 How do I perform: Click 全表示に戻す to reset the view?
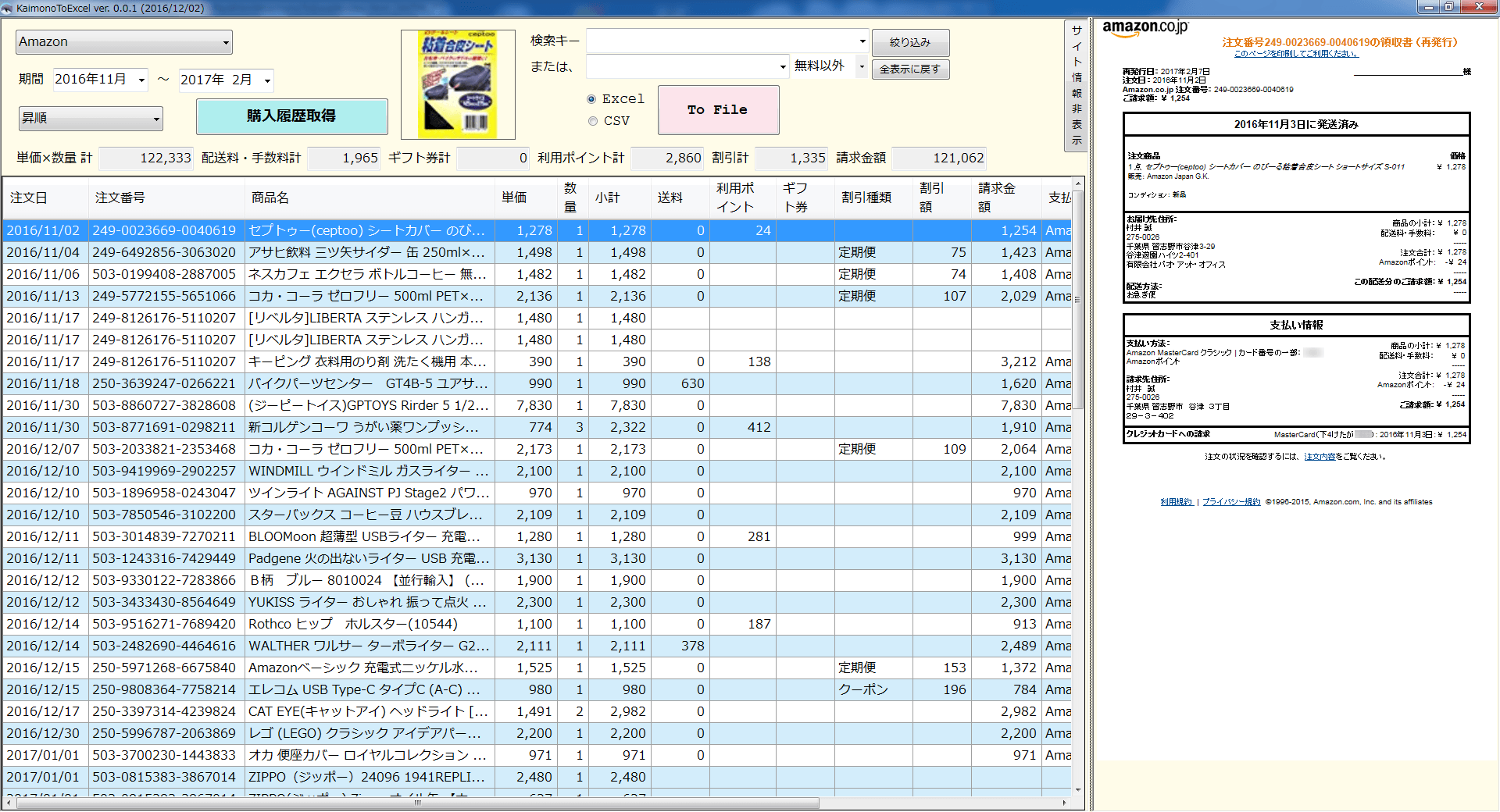coord(910,69)
